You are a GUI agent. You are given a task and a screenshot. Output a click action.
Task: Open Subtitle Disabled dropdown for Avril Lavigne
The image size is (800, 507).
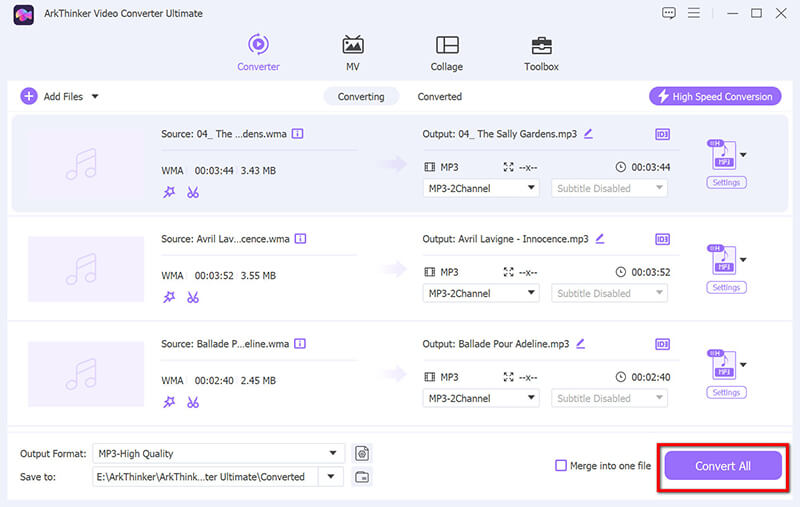click(609, 293)
